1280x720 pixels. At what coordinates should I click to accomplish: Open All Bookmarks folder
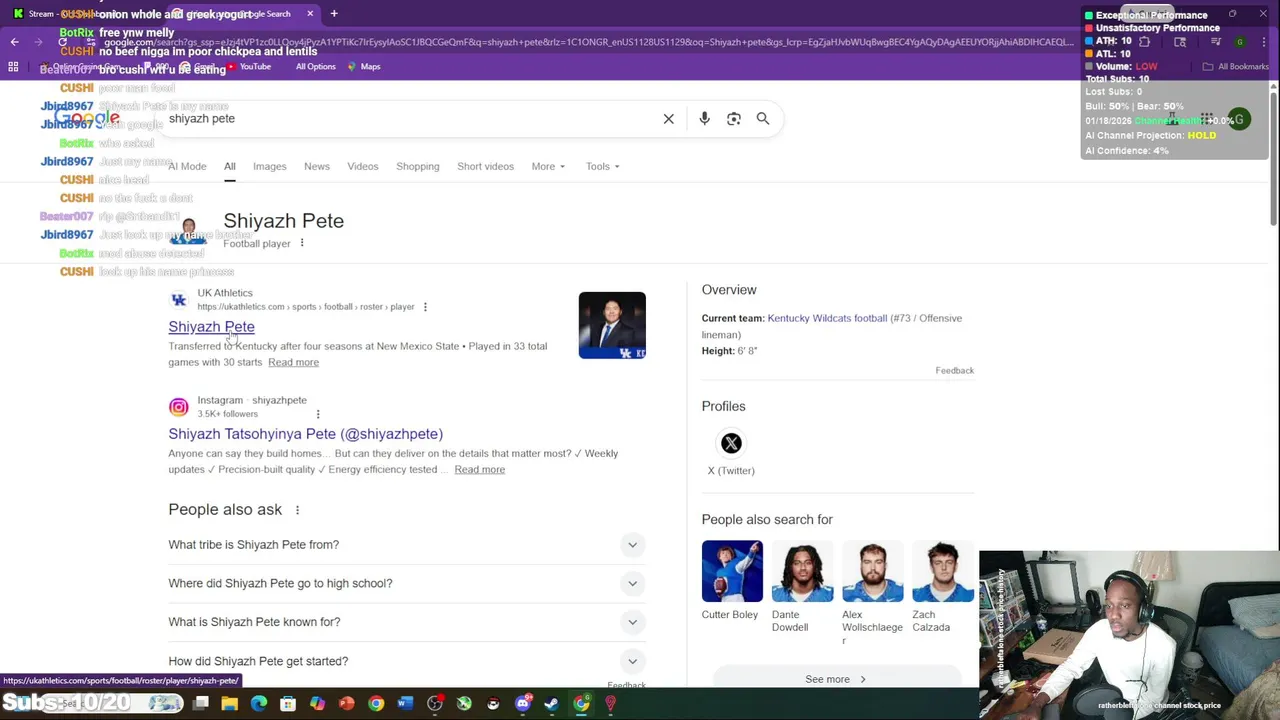coord(1236,67)
